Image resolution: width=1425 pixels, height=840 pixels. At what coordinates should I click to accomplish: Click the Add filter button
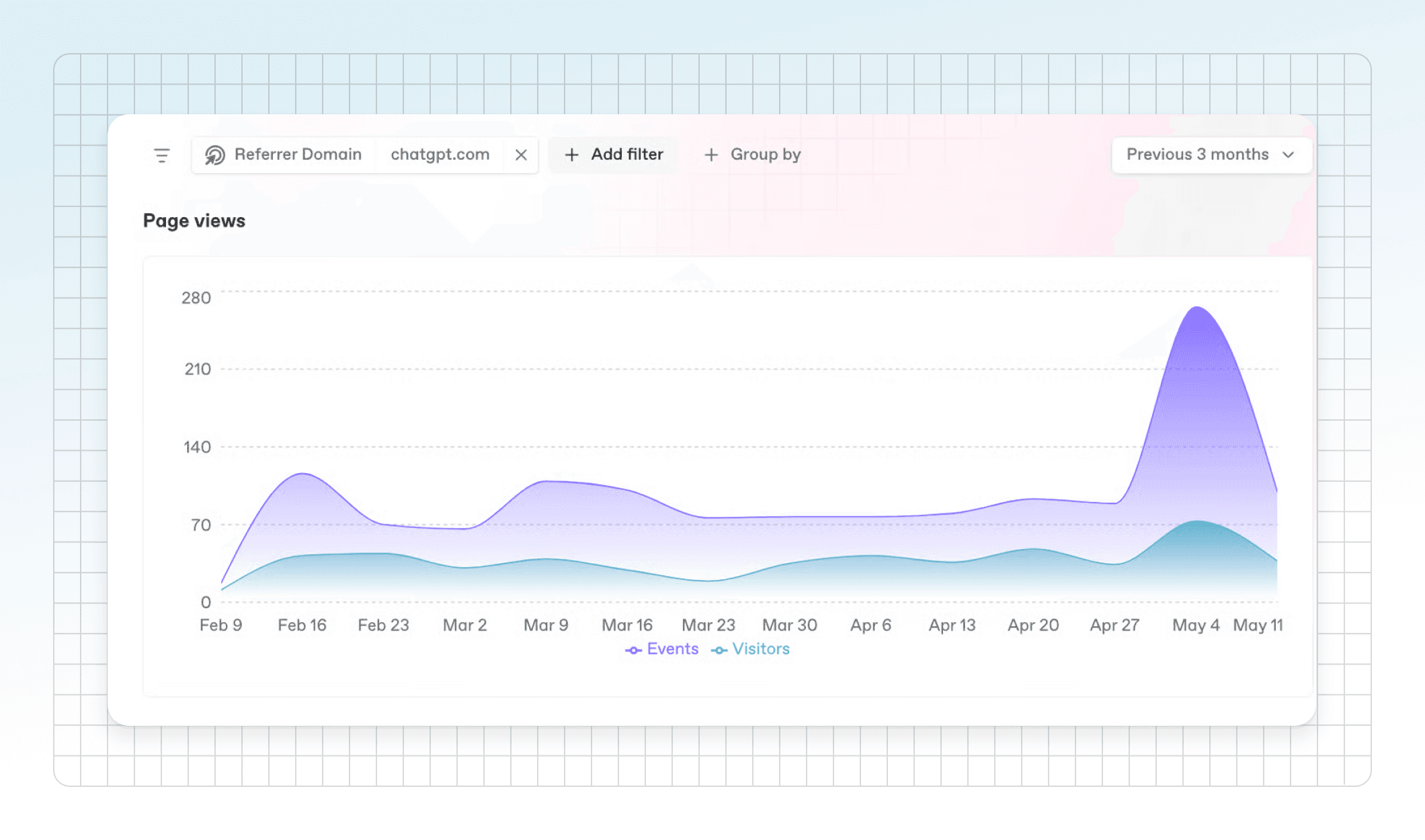tap(614, 155)
